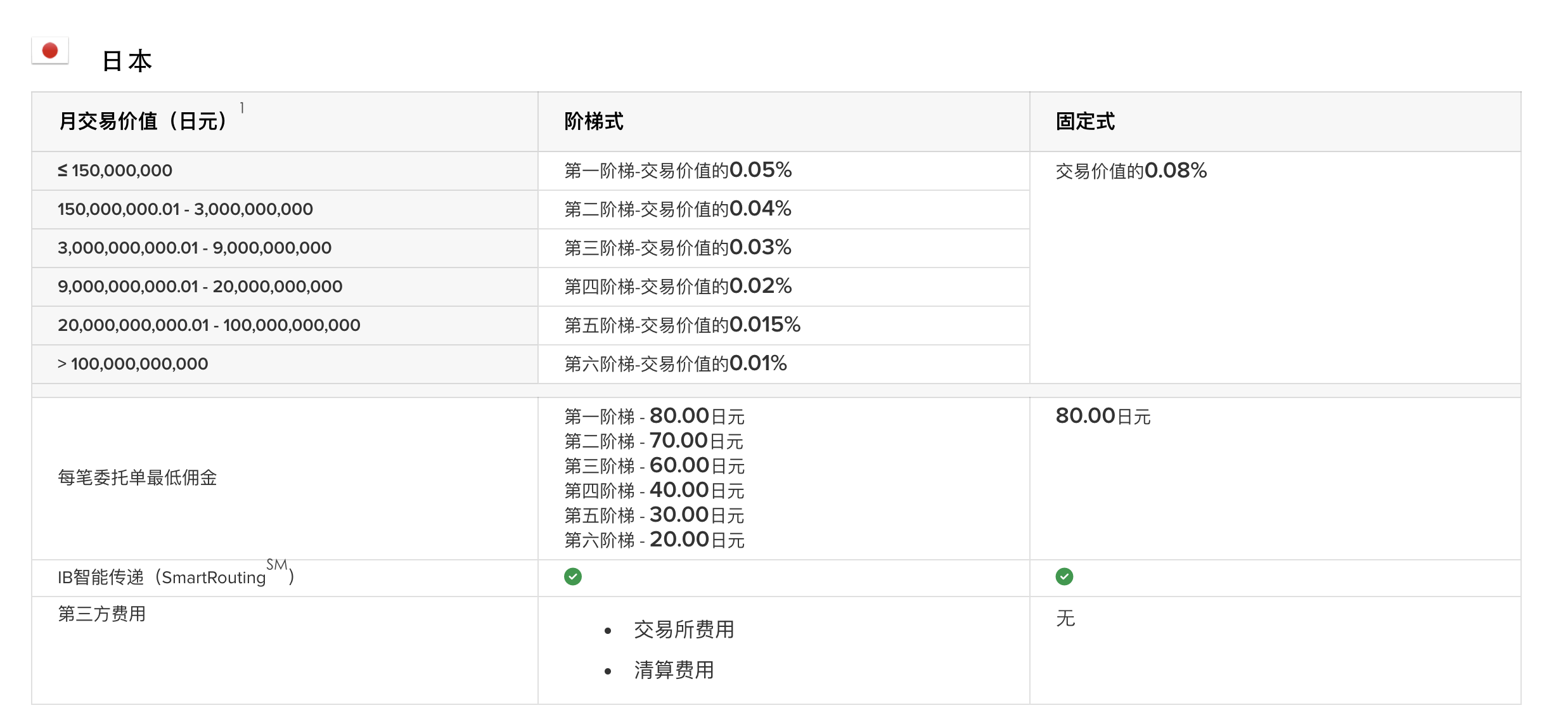The width and height of the screenshot is (1568, 710).
Task: Click the green checkmark under fixed column
Action: point(1064,576)
